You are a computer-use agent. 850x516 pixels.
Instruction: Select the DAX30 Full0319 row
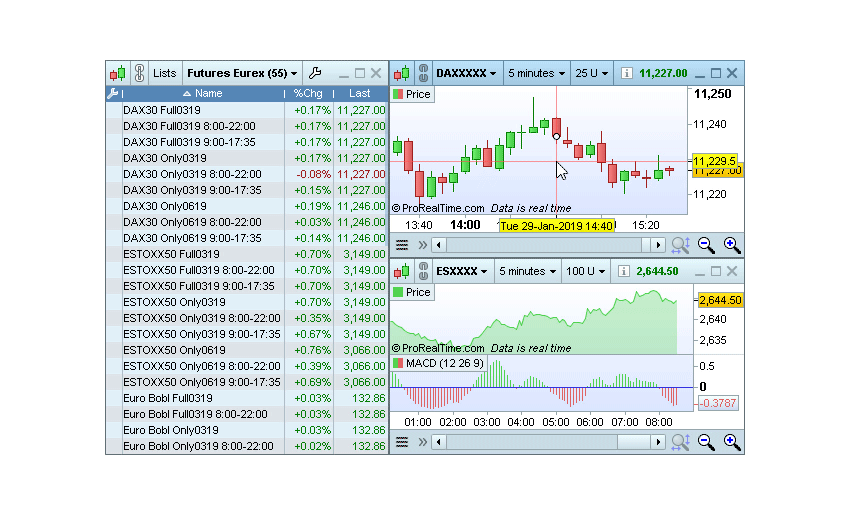(x=247, y=110)
